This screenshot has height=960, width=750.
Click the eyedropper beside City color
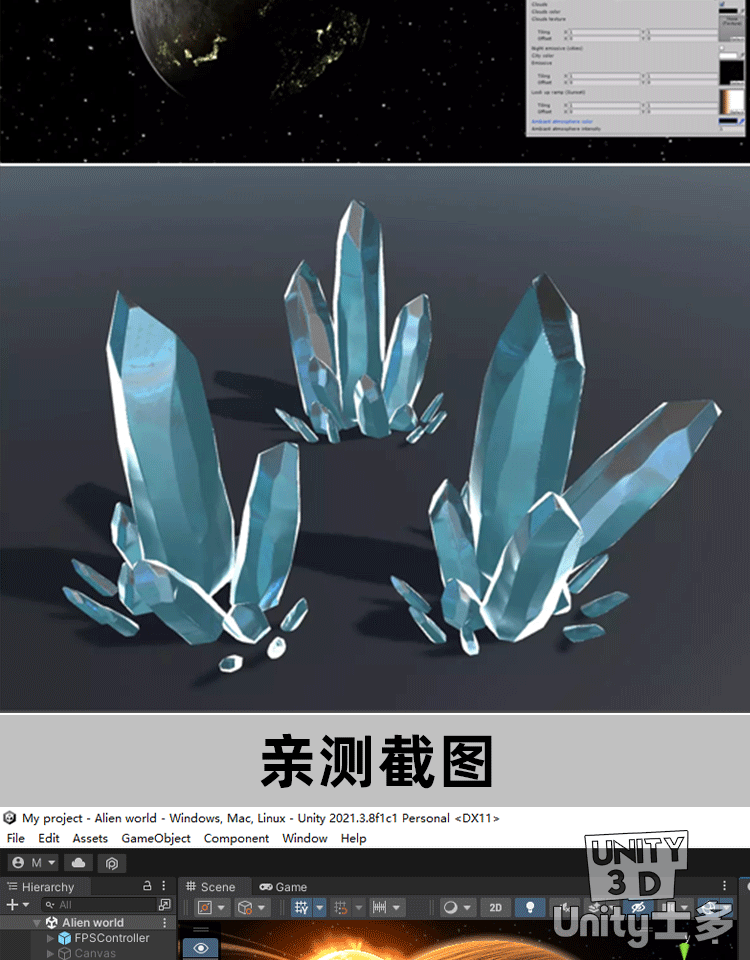click(742, 56)
